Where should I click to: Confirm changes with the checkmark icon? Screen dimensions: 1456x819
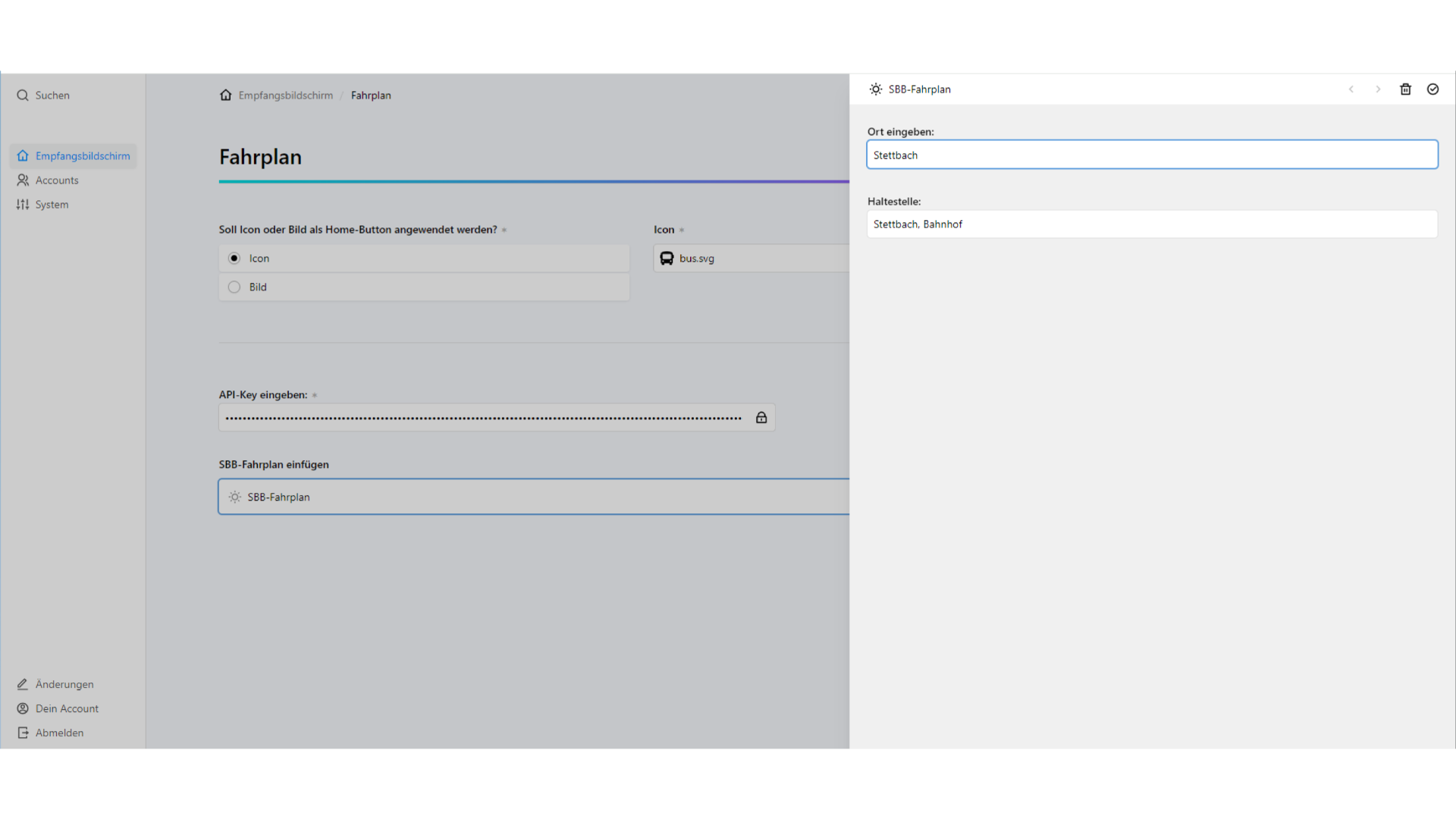pos(1433,89)
